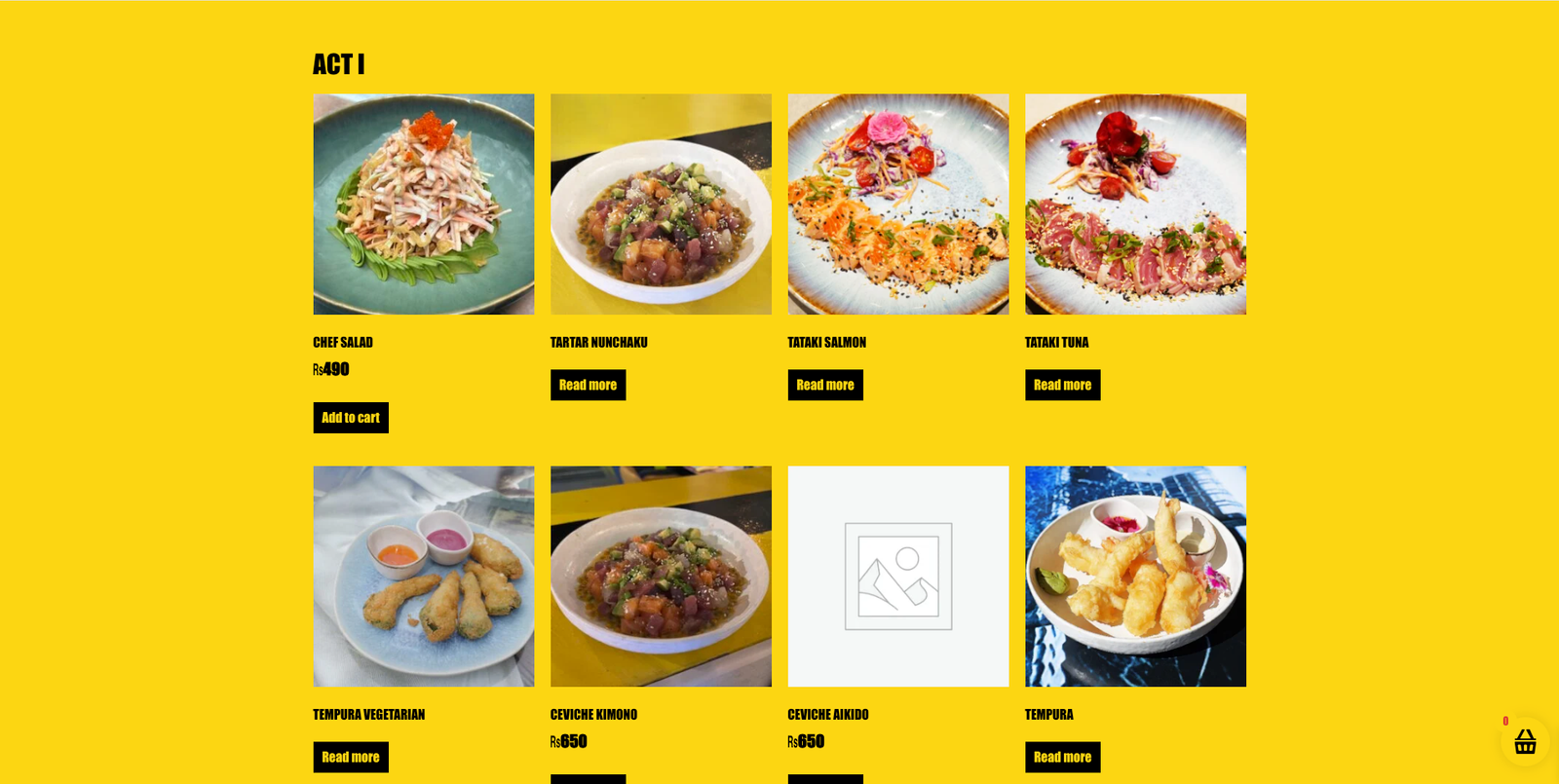This screenshot has width=1559, height=784.
Task: Select the Tataki Tuna dish image
Action: coord(1135,205)
